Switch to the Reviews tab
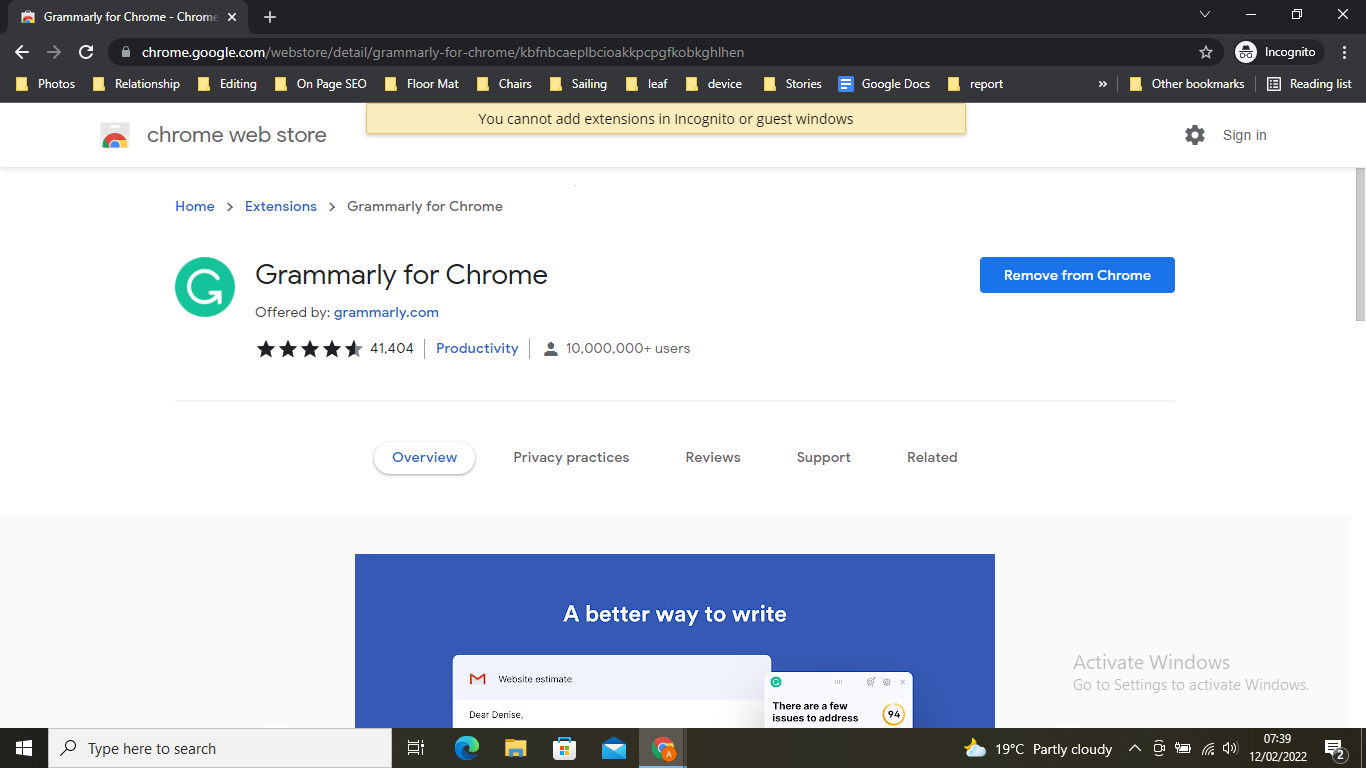 click(x=713, y=457)
